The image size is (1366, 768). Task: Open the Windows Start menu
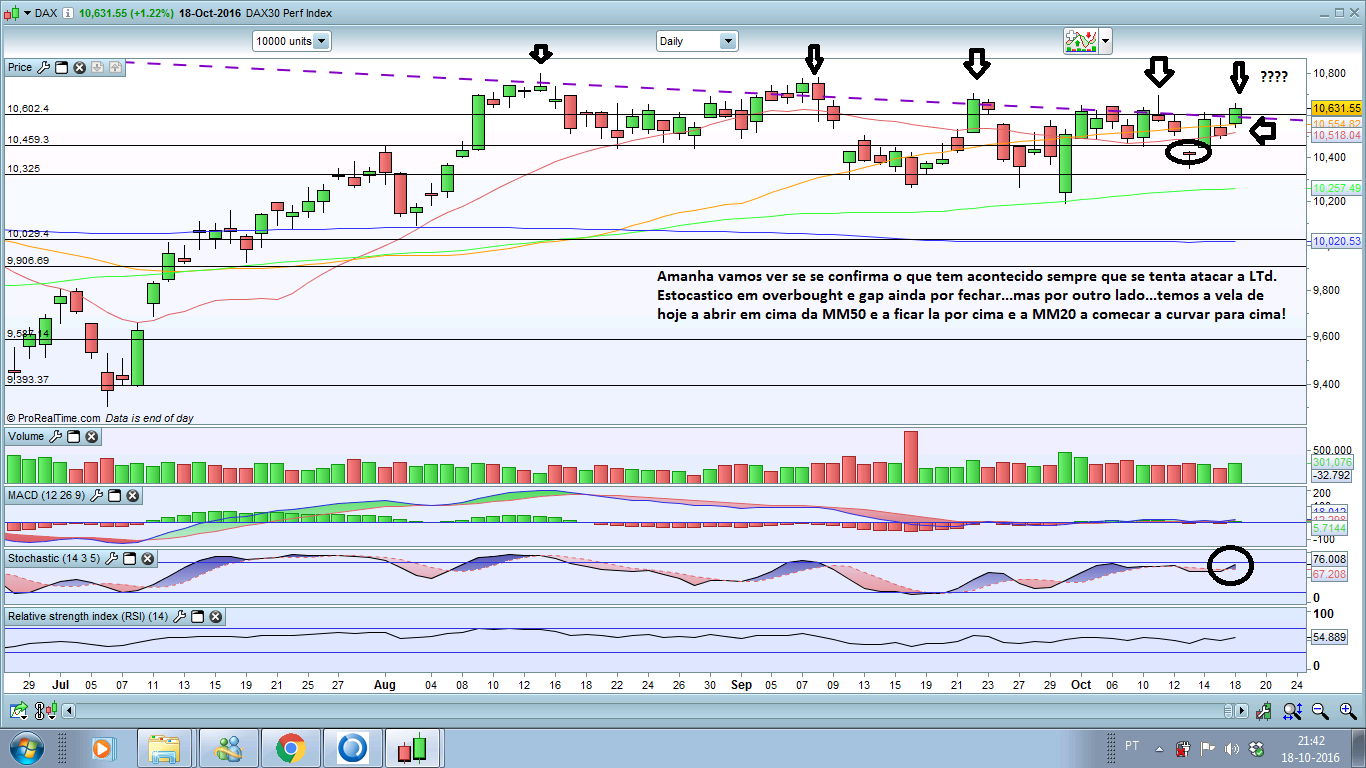point(27,748)
